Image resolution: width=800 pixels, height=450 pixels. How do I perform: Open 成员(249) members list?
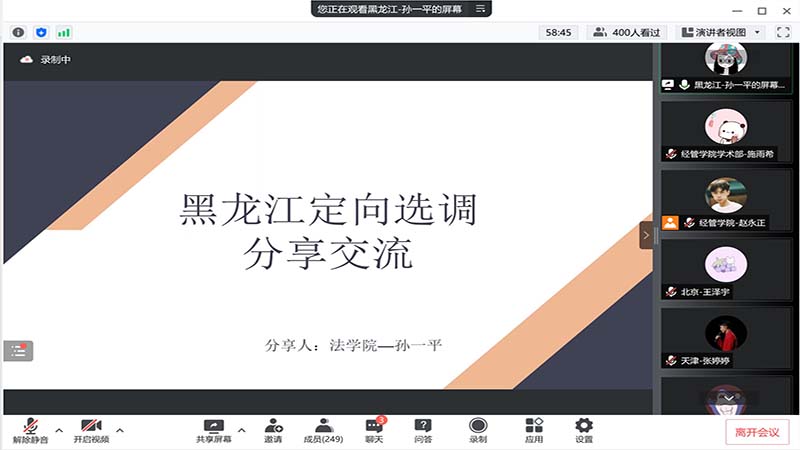pyautogui.click(x=323, y=431)
